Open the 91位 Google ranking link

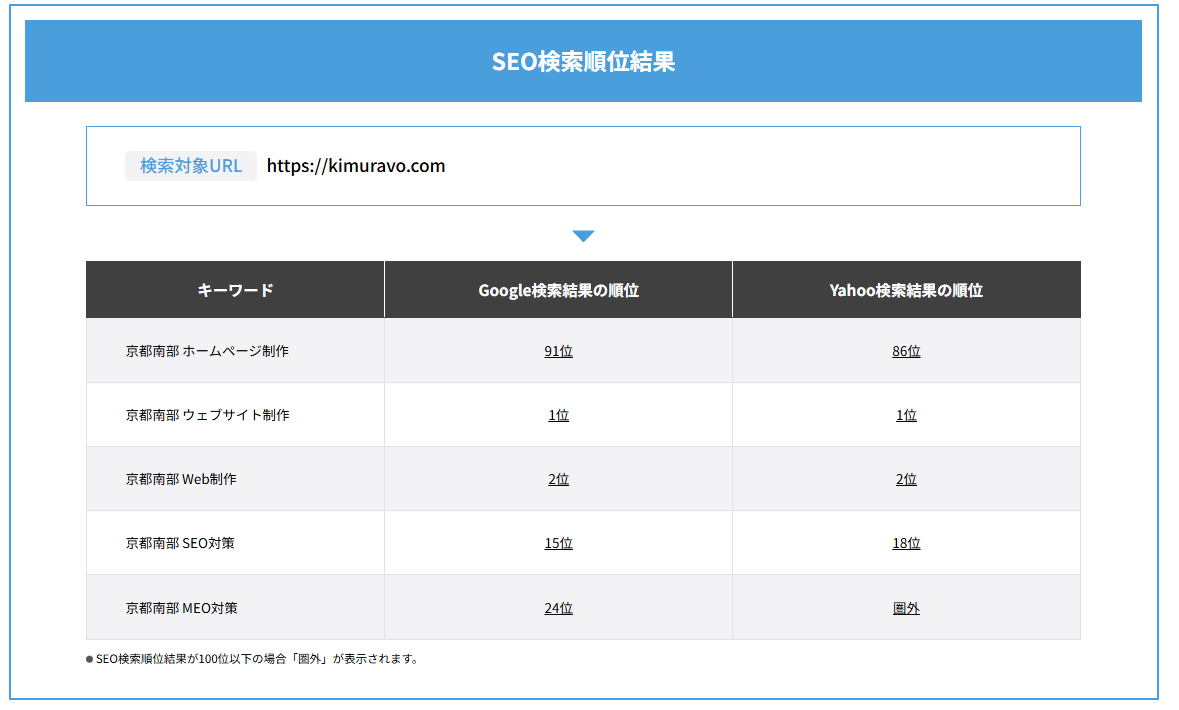pyautogui.click(x=558, y=350)
